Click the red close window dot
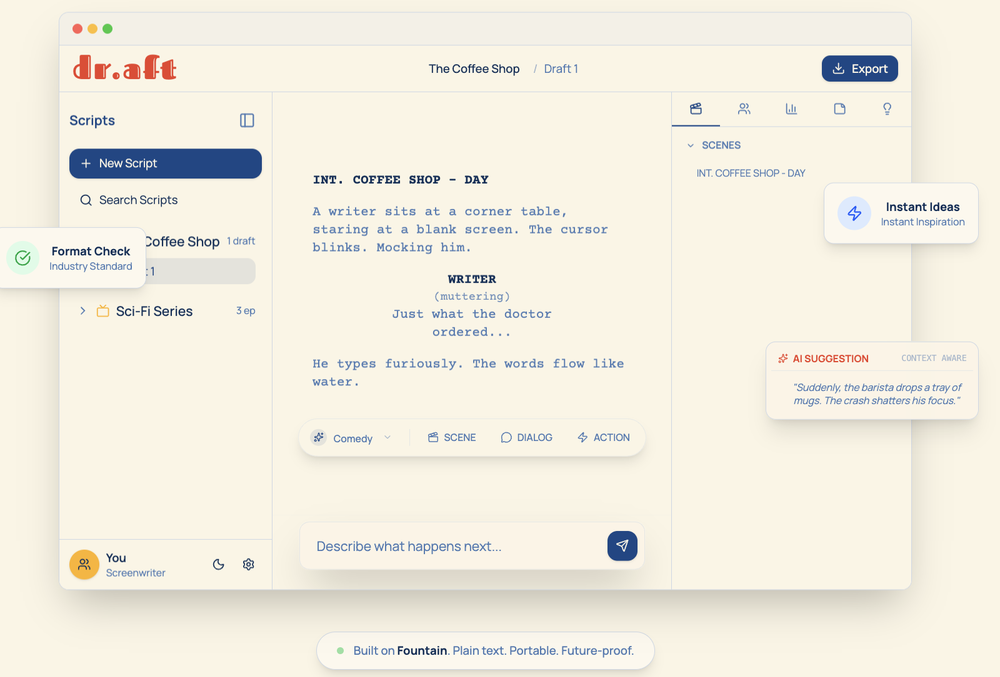The height and width of the screenshot is (677, 1000). [77, 29]
